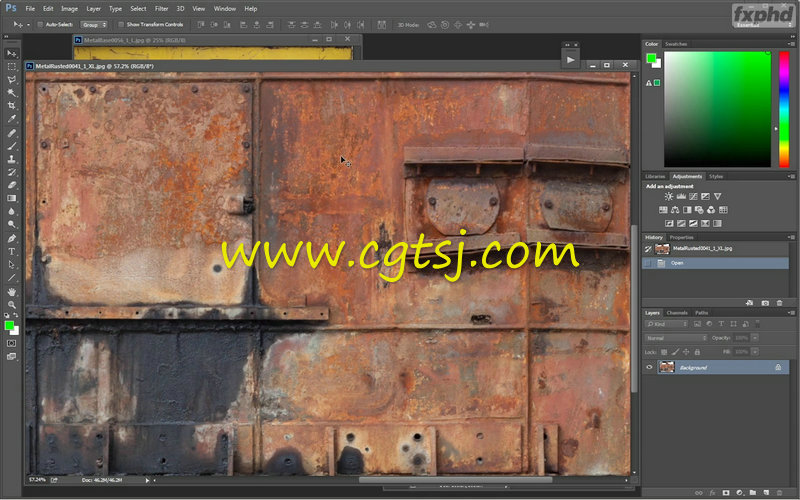Switch to the Properties tab
This screenshot has height=500, width=800.
(x=682, y=238)
